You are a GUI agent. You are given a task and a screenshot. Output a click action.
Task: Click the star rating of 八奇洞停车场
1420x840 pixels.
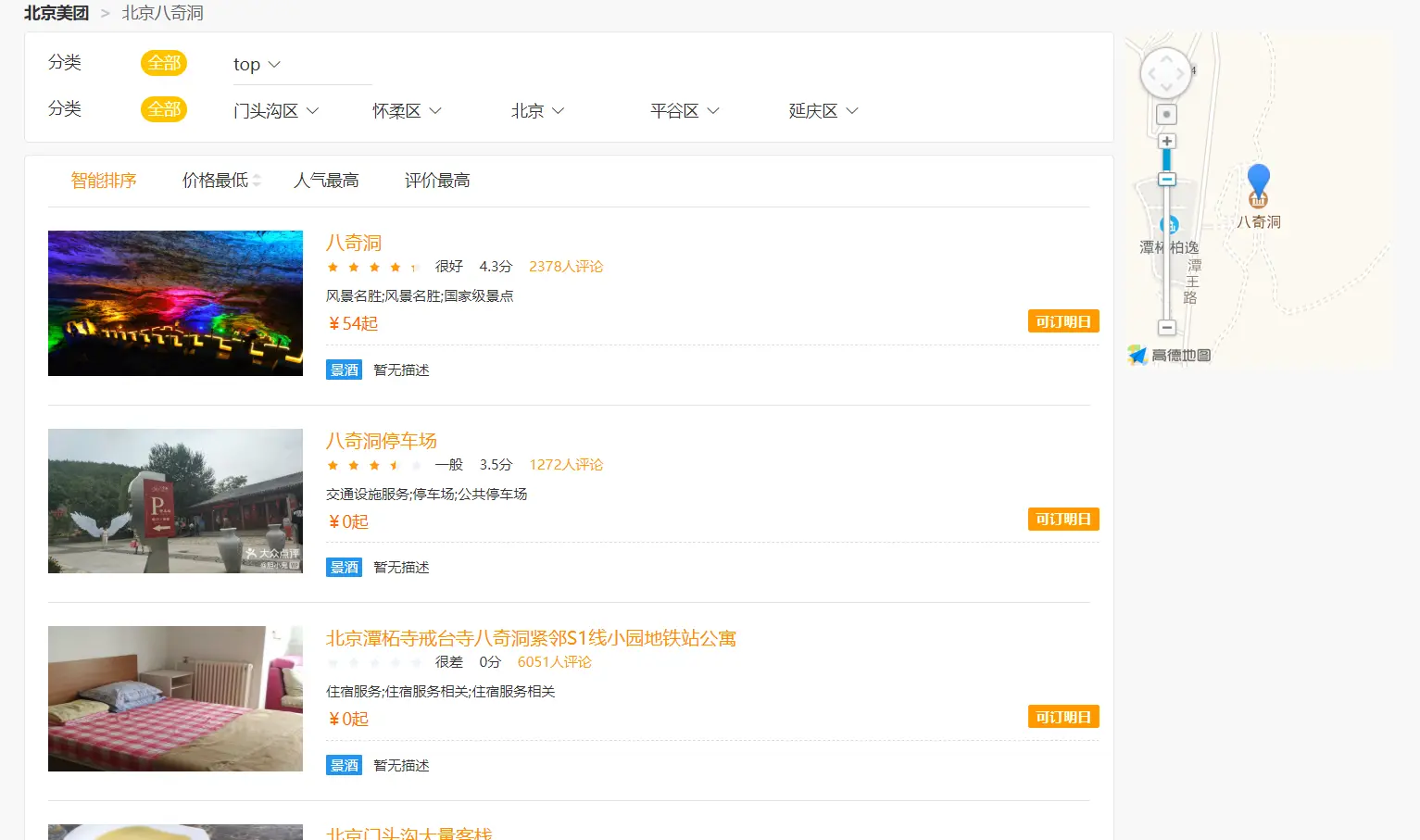pos(374,465)
